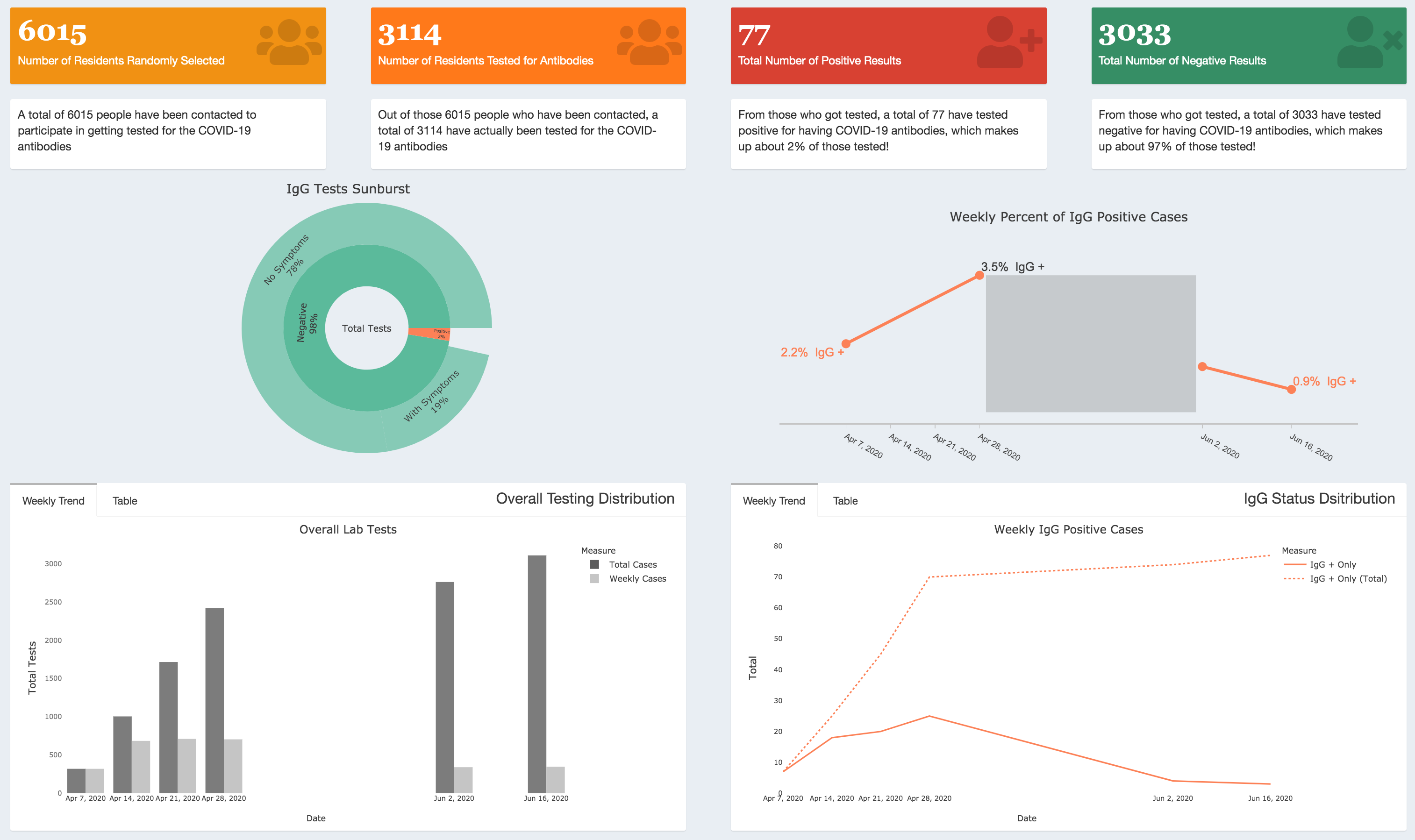
Task: Click the Jun 16, 2020 tallest Total Cases bar
Action: [x=537, y=674]
